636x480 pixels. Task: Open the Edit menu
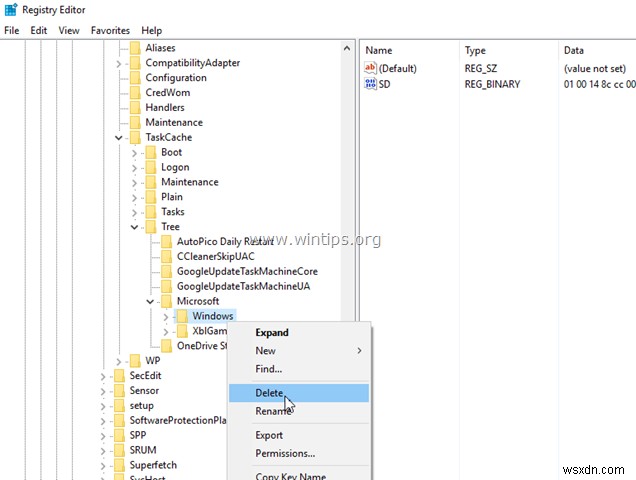coord(39,30)
